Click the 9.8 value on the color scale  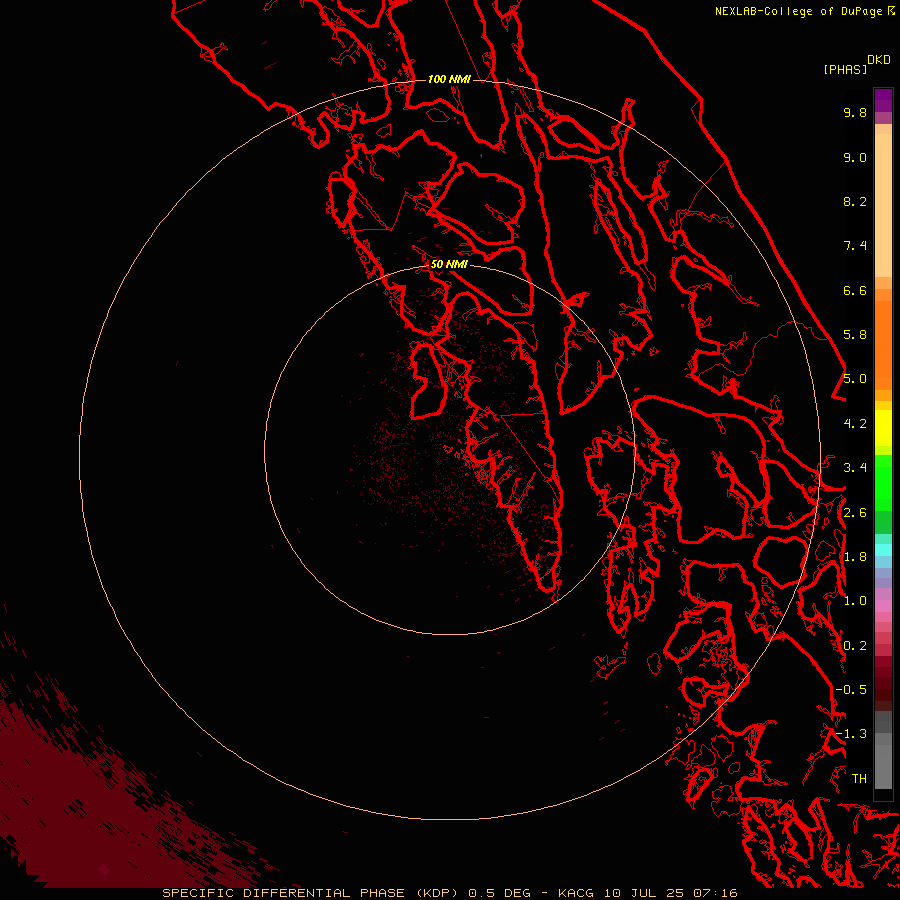[x=855, y=112]
